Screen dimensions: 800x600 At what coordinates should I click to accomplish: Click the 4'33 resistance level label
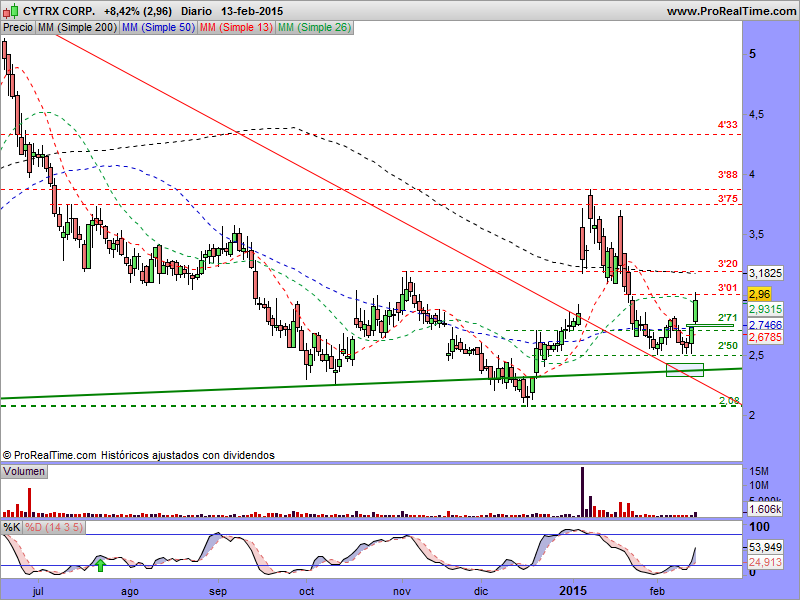coord(728,125)
